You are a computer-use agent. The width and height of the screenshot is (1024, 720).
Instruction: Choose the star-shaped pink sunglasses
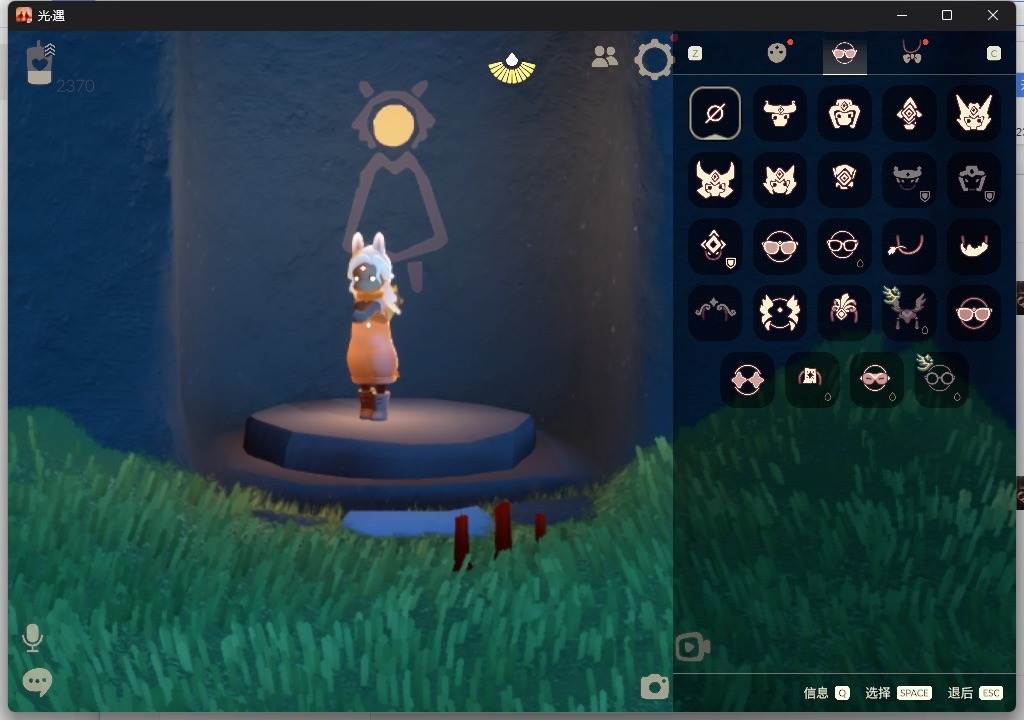tap(747, 379)
